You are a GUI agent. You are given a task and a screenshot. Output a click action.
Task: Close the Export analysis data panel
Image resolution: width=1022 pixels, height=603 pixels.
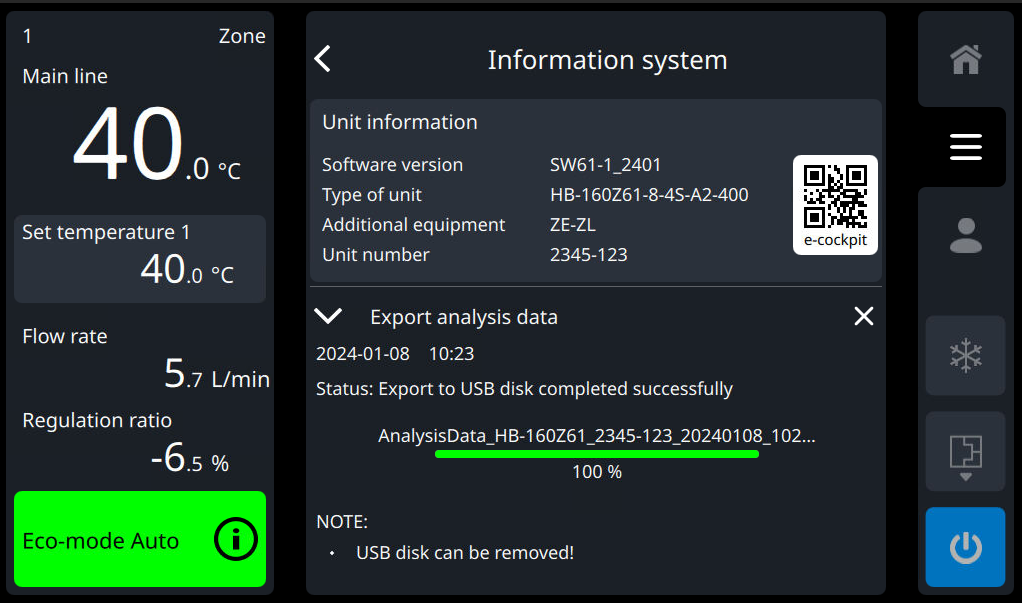[x=864, y=317]
